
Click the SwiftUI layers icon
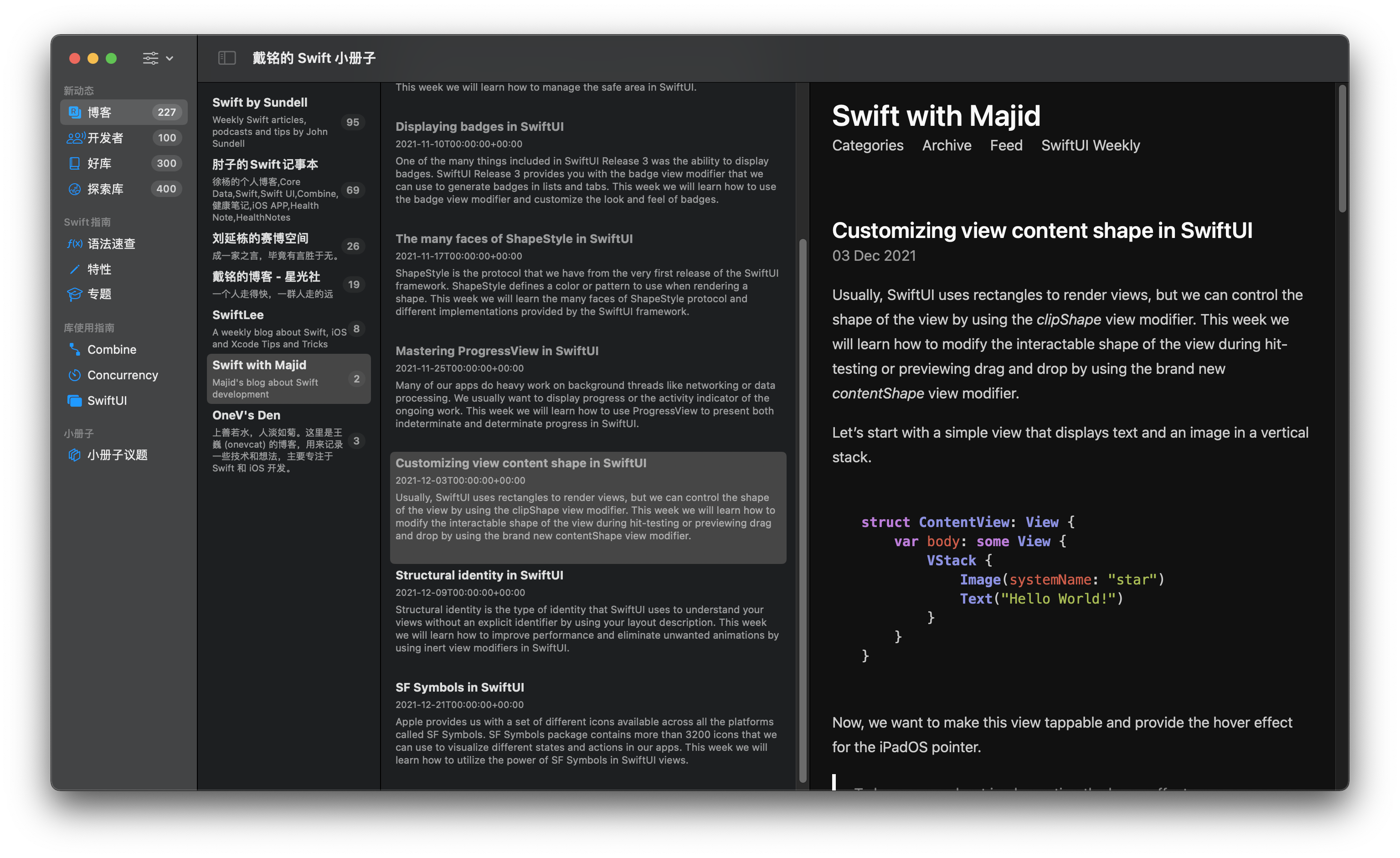point(74,401)
